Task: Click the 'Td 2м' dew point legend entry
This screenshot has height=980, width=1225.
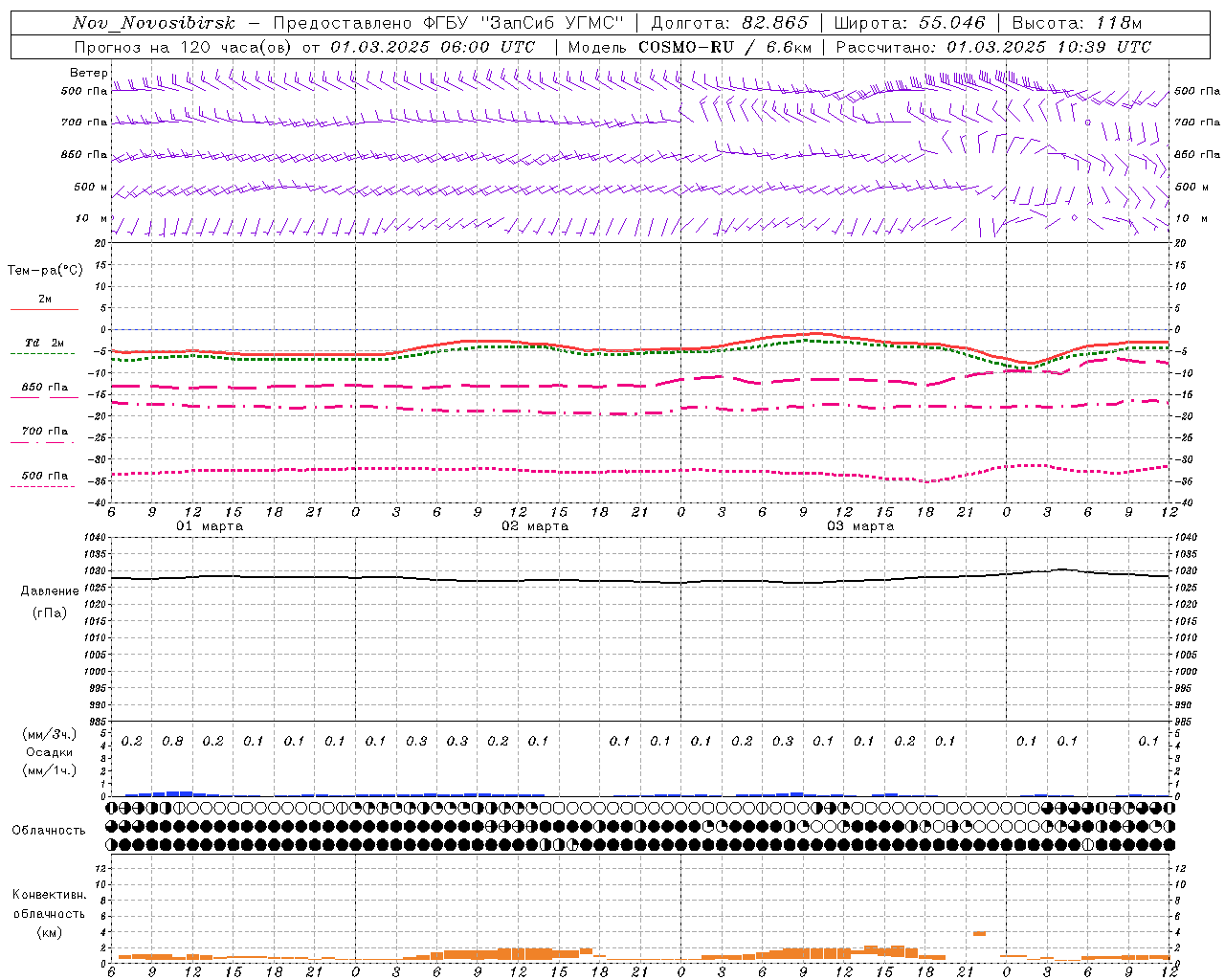Action: coord(45,343)
